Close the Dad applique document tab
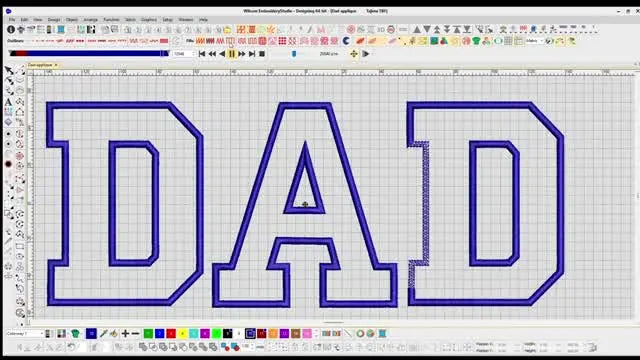Viewport: 640px width, 360px height. coord(56,65)
